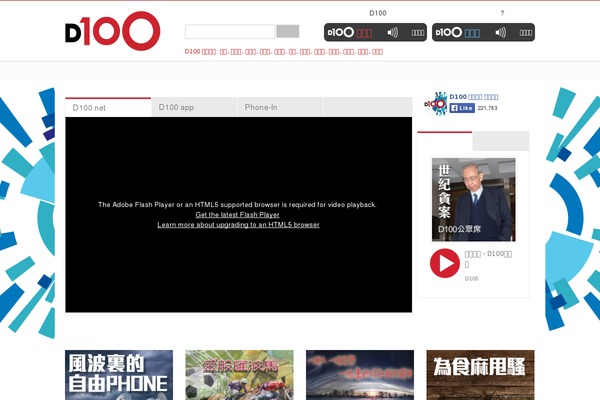Image resolution: width=600 pixels, height=400 pixels.
Task: Open Learn more about upgrading to HTML5 browser
Action: click(238, 225)
